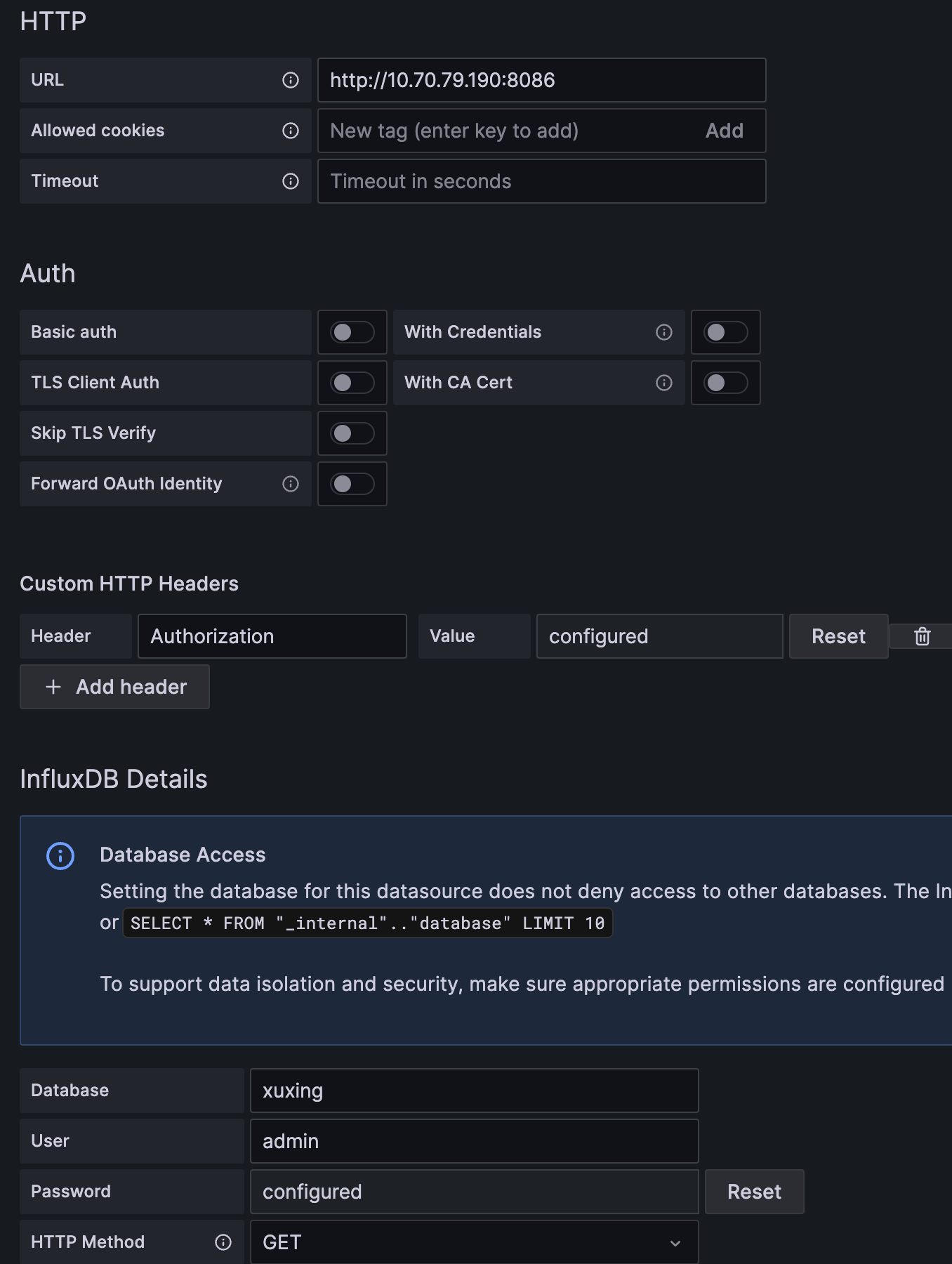The image size is (952, 1264).
Task: Switch on Forward OAuth Identity
Action: [x=352, y=484]
